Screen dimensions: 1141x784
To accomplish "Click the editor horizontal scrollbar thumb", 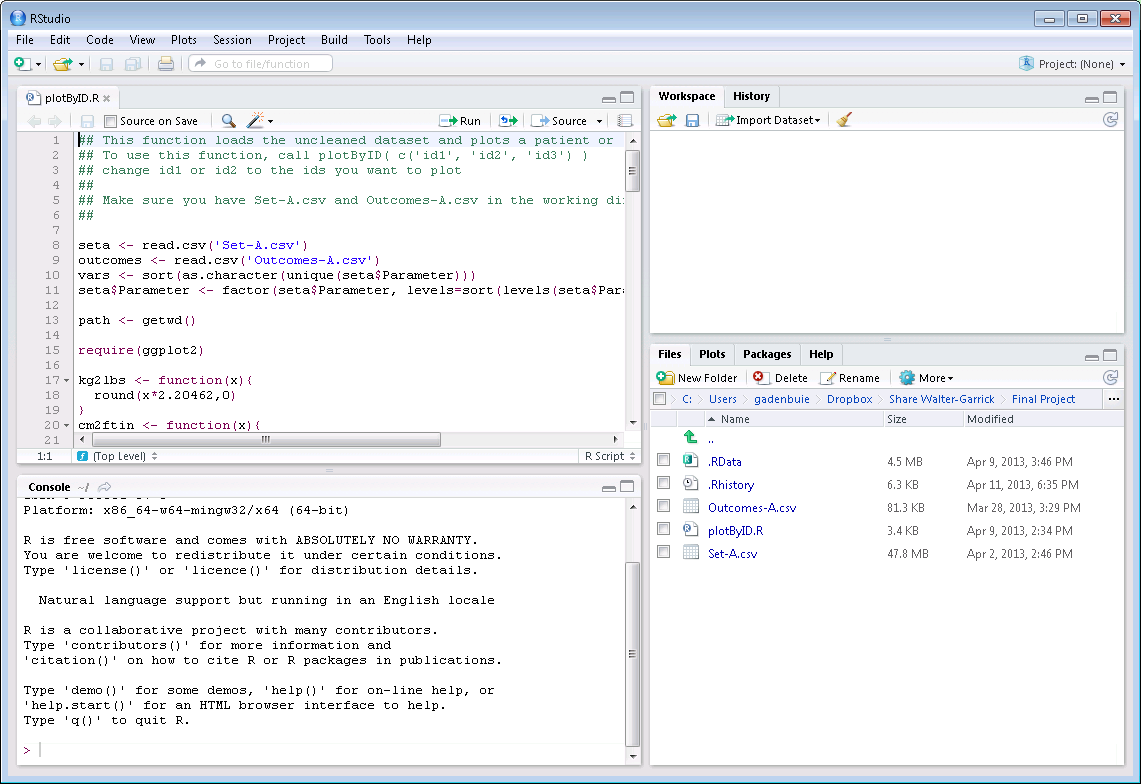I will tap(266, 440).
